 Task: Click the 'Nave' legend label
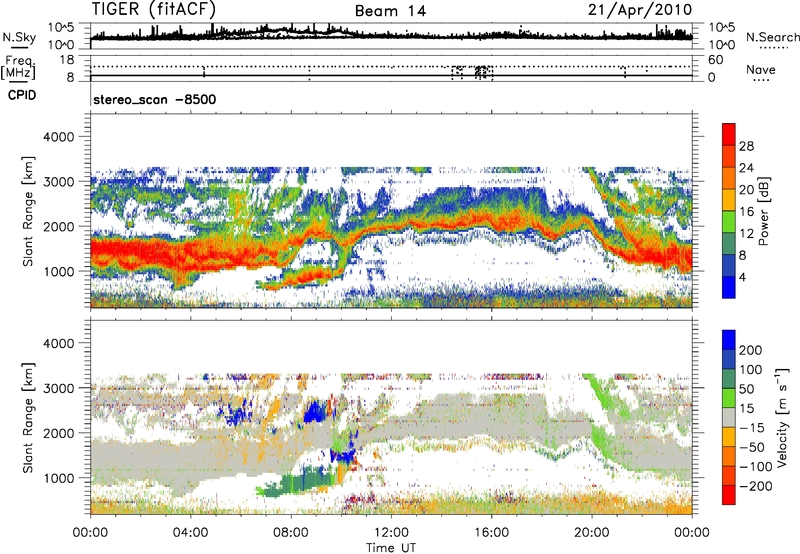(760, 69)
